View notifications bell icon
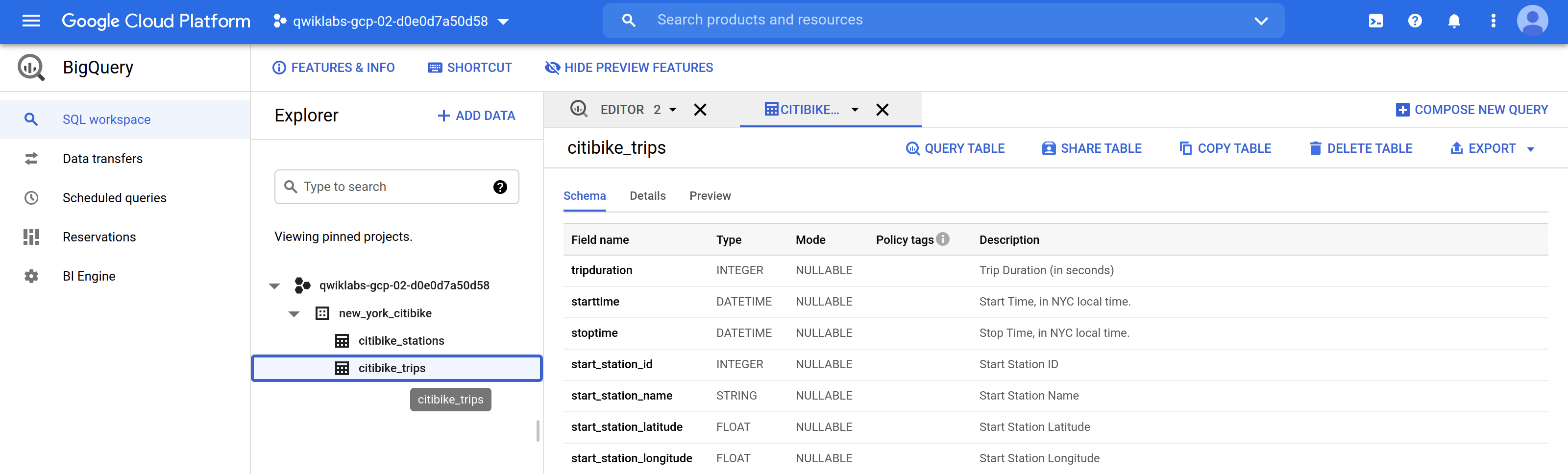 pos(1453,21)
